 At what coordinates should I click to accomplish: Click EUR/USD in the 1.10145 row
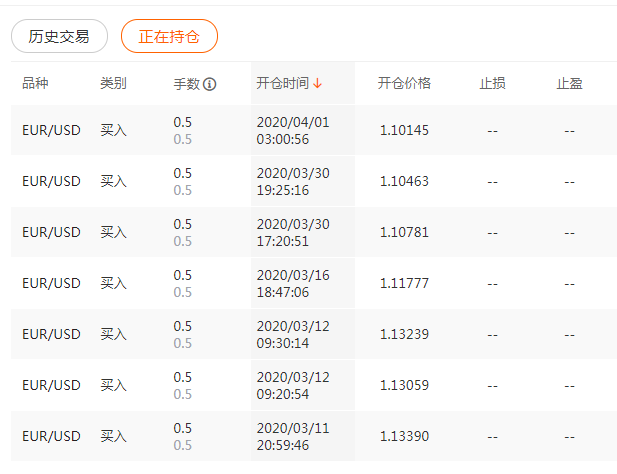tap(52, 130)
